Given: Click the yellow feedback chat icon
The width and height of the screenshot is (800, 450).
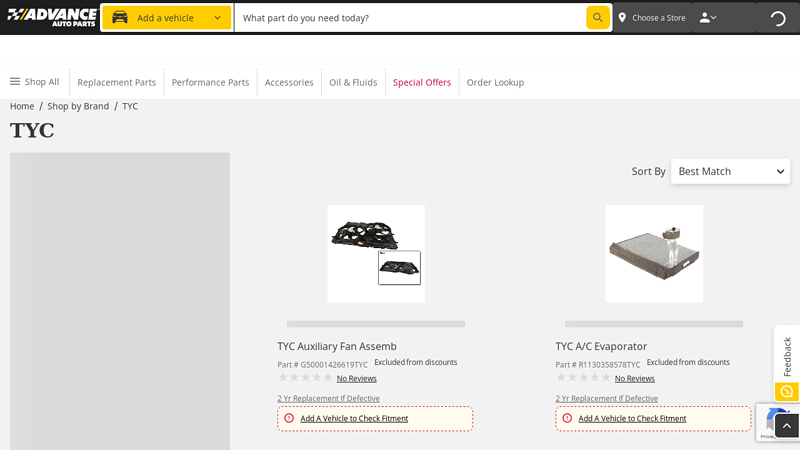Looking at the screenshot, I should pyautogui.click(x=787, y=391).
